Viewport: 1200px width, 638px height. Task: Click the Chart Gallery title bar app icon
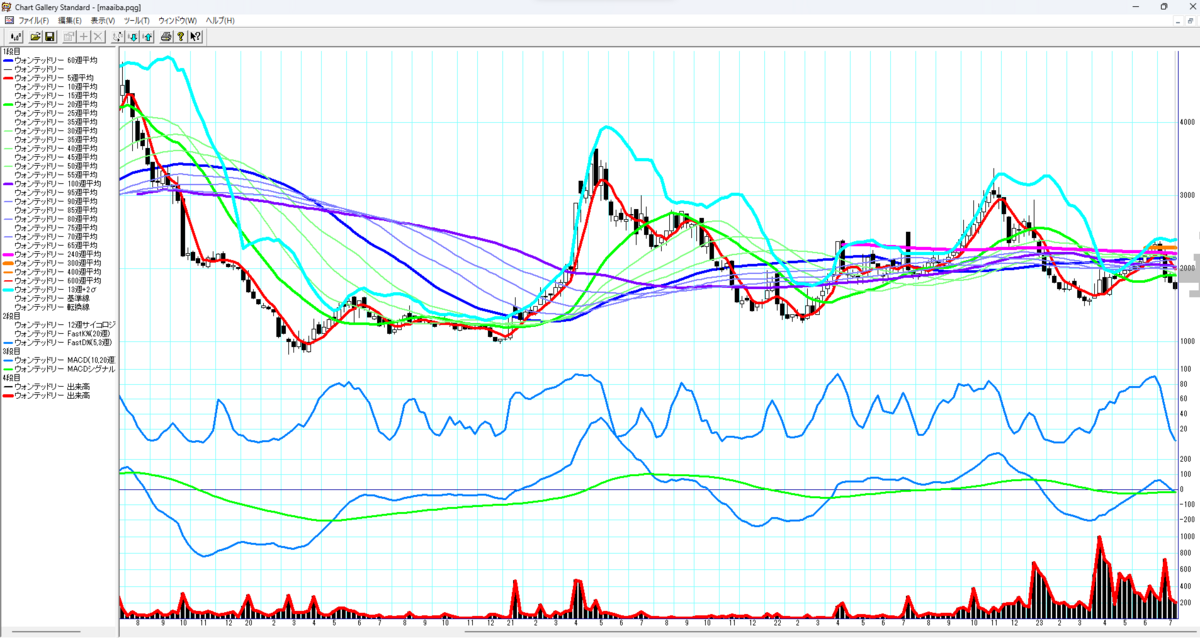pyautogui.click(x=7, y=7)
